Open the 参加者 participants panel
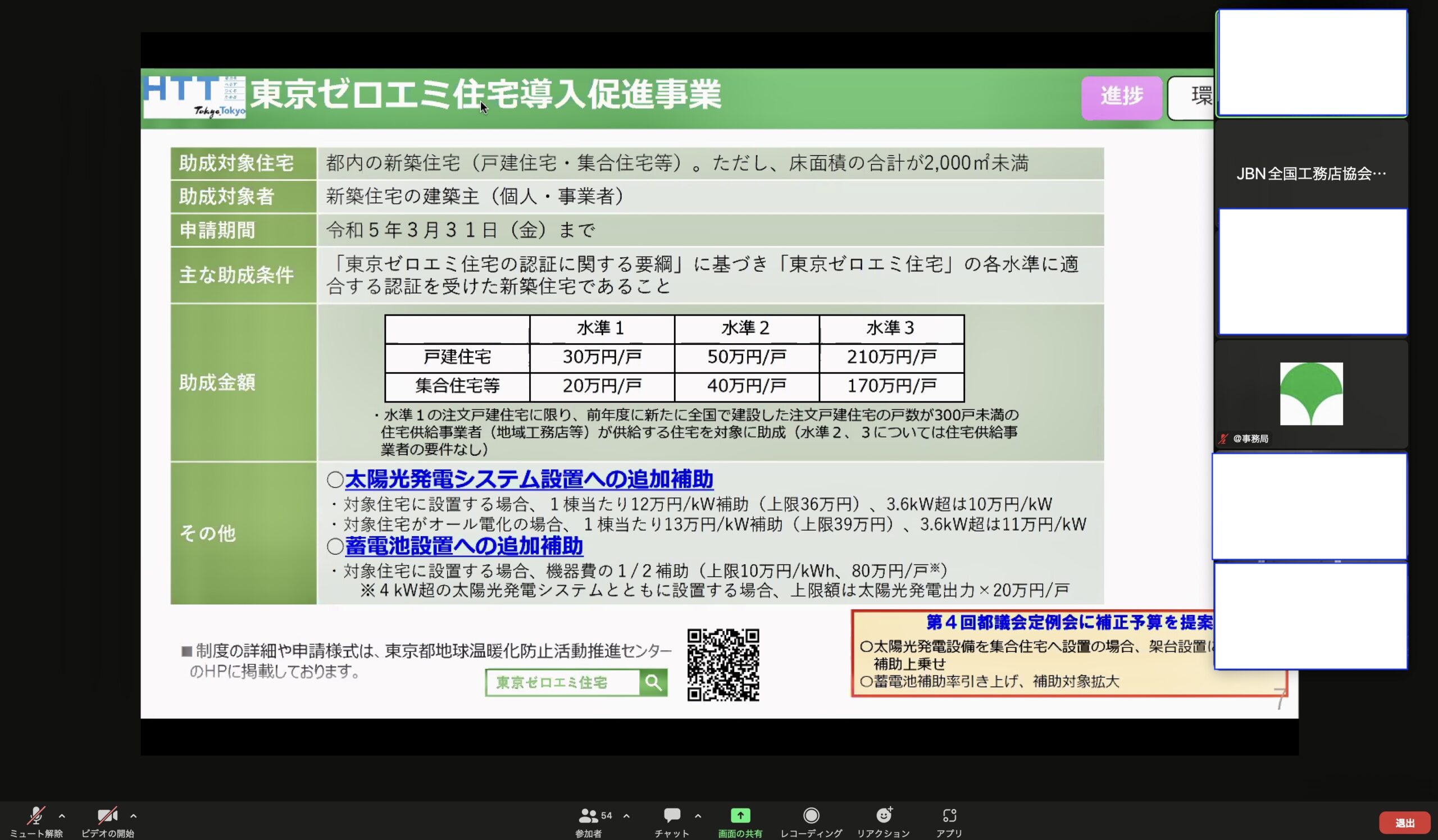This screenshot has width=1438, height=840. pyautogui.click(x=588, y=822)
